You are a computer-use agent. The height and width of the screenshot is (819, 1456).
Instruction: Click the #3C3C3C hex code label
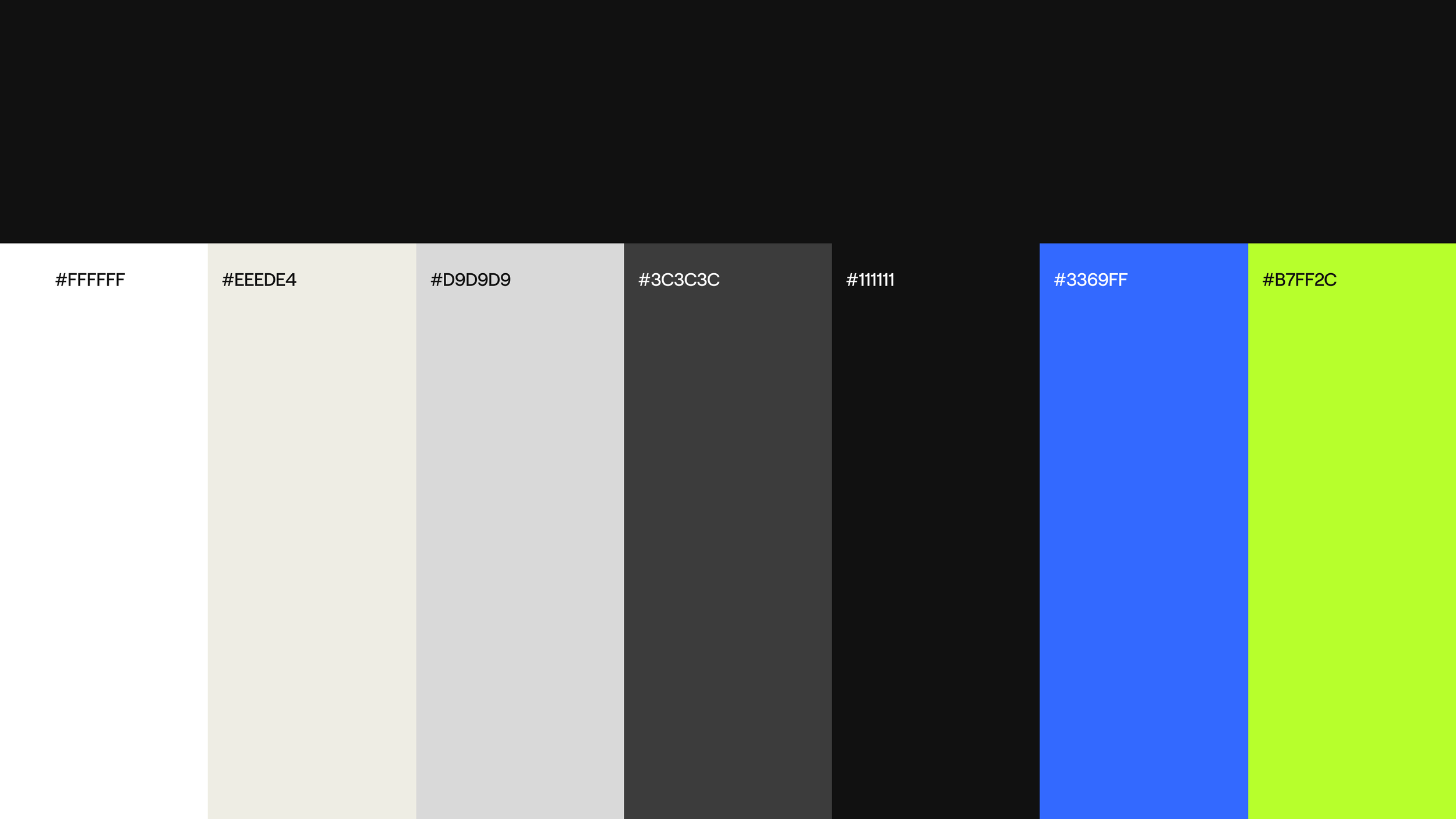click(x=678, y=280)
